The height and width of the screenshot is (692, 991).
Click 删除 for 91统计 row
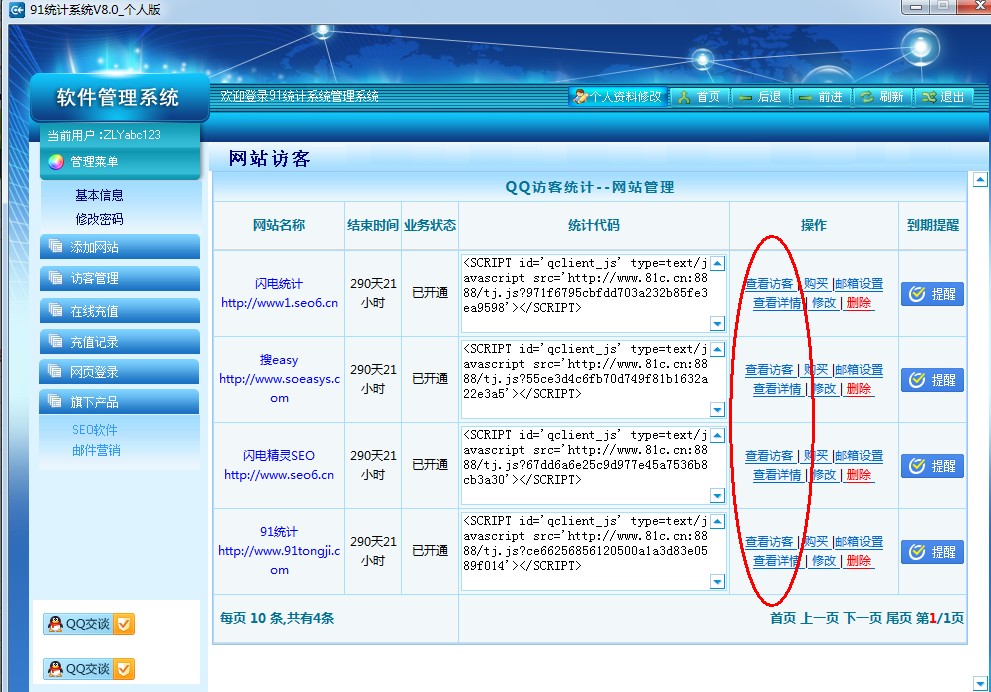[859, 561]
